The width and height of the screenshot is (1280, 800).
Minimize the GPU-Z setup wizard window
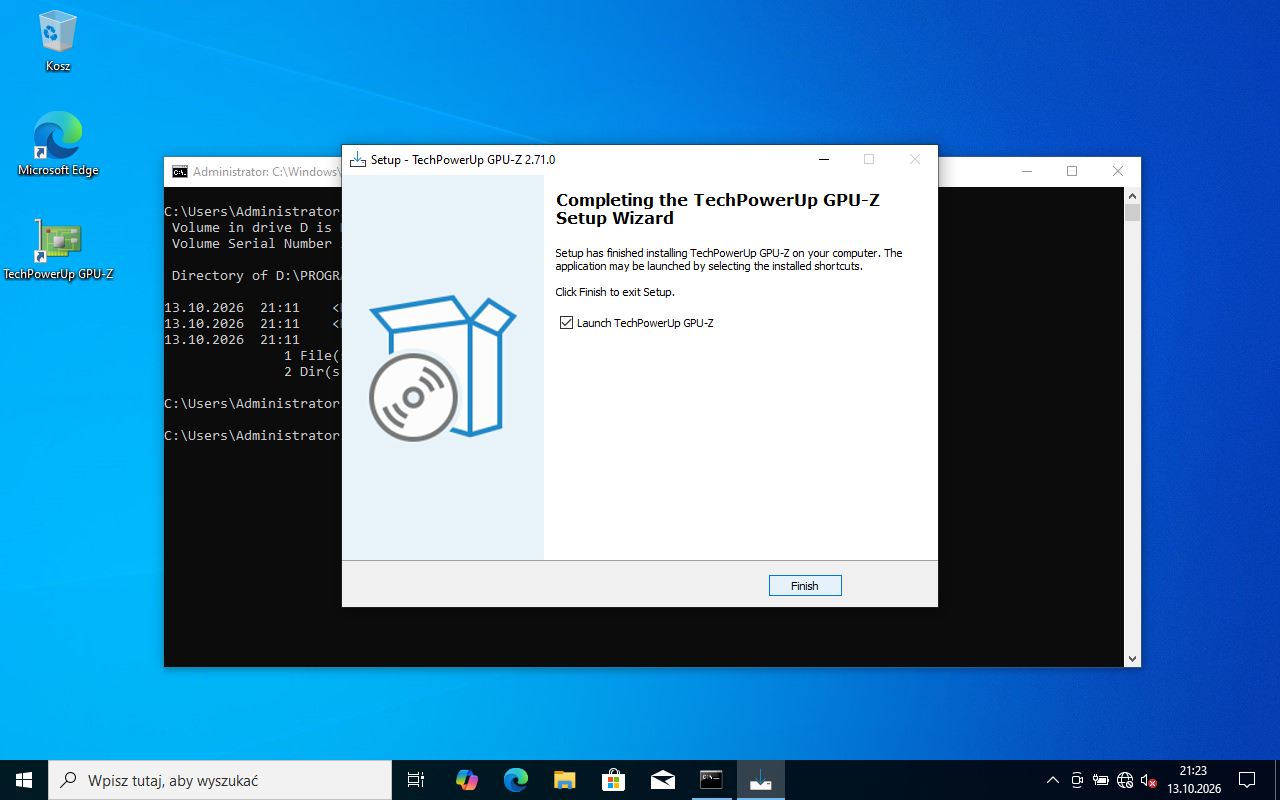823,159
